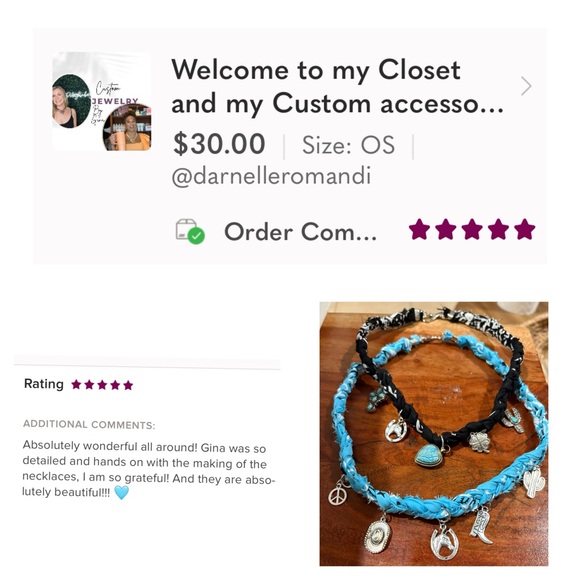This screenshot has height=580, width=580.
Task: Click the first large purple star
Action: pos(419,229)
